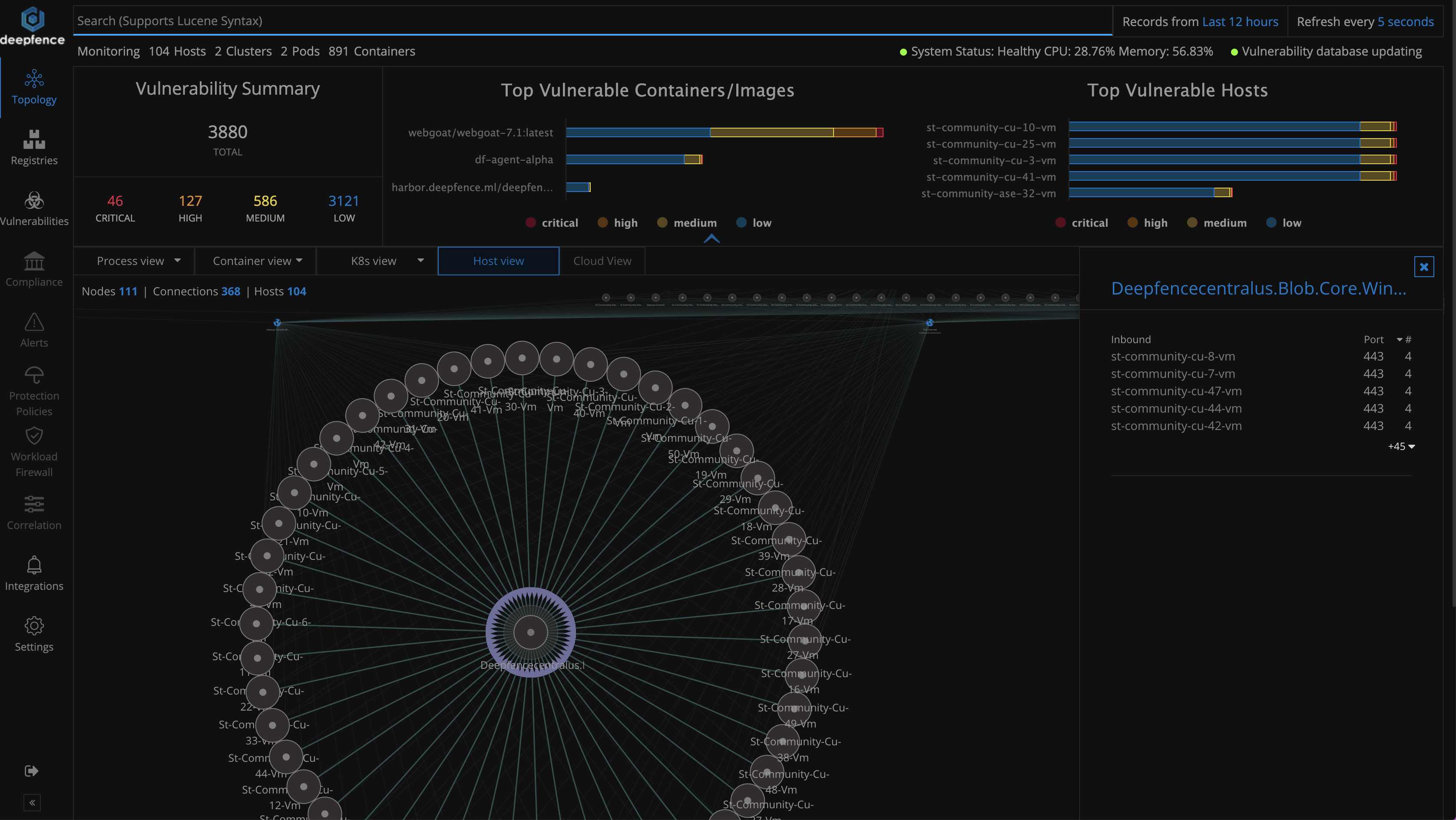The image size is (1456, 820).
Task: Click the Correlation sidebar icon
Action: [34, 512]
